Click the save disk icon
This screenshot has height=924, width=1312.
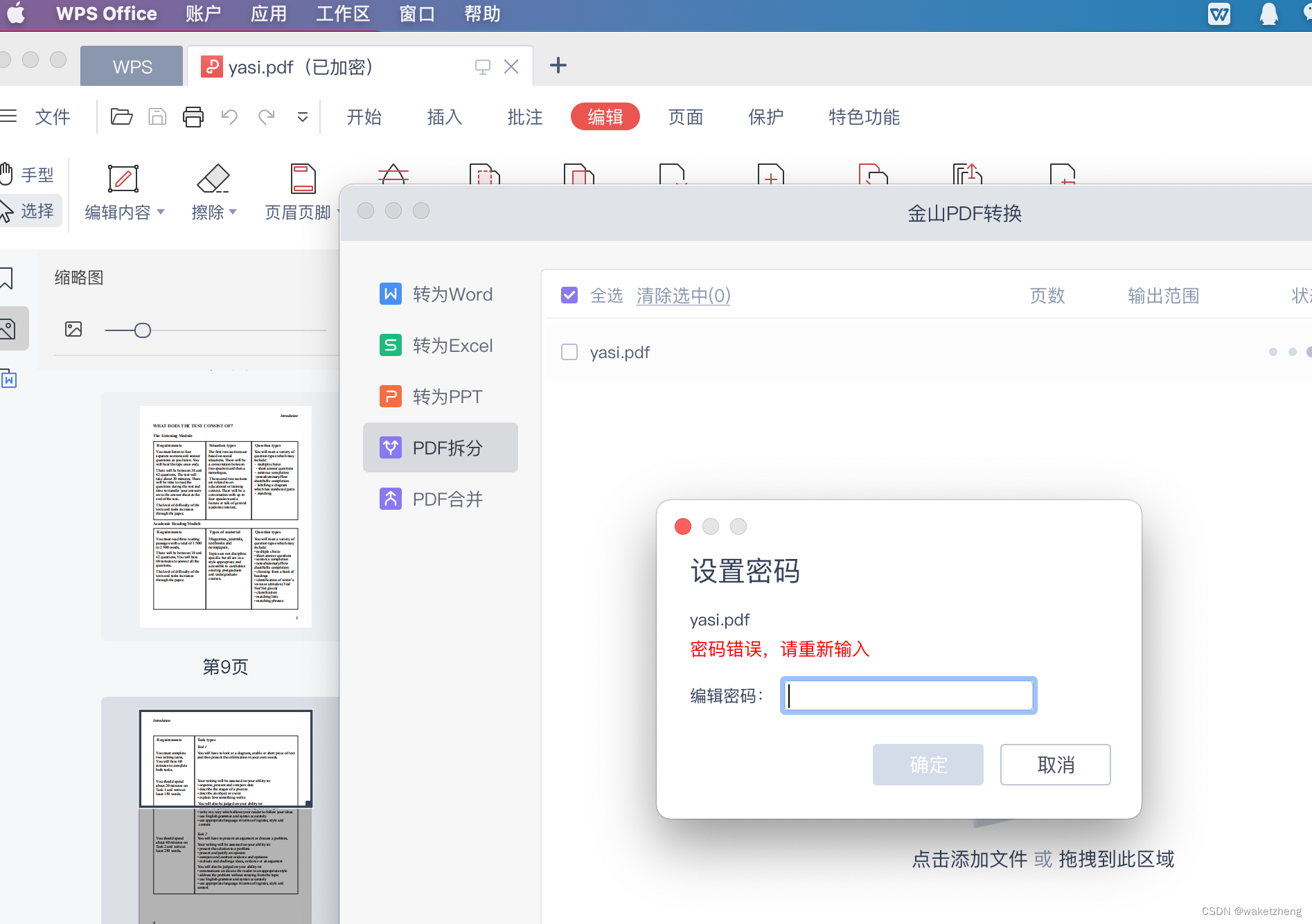pyautogui.click(x=158, y=116)
